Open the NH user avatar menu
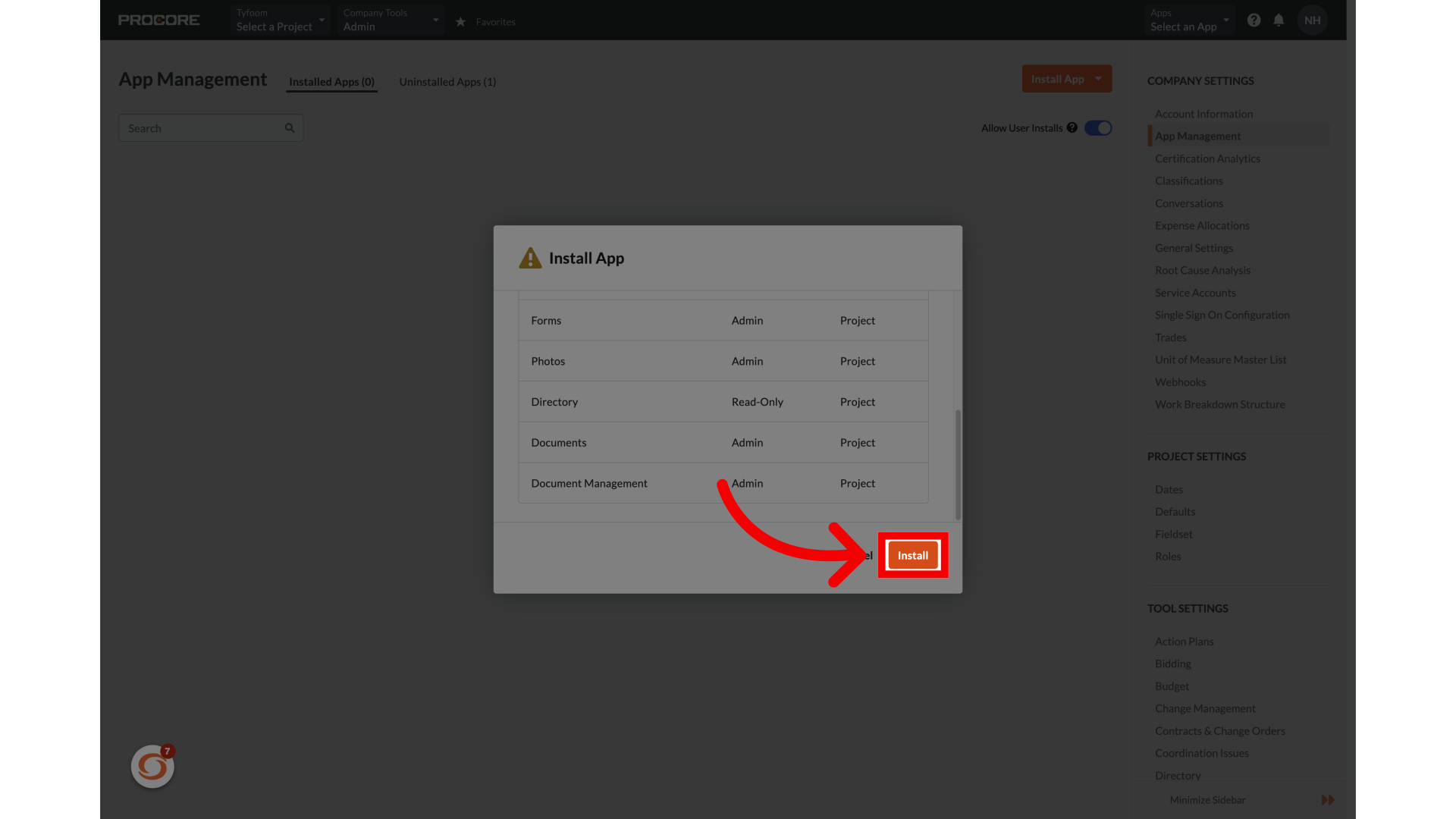 pyautogui.click(x=1313, y=20)
